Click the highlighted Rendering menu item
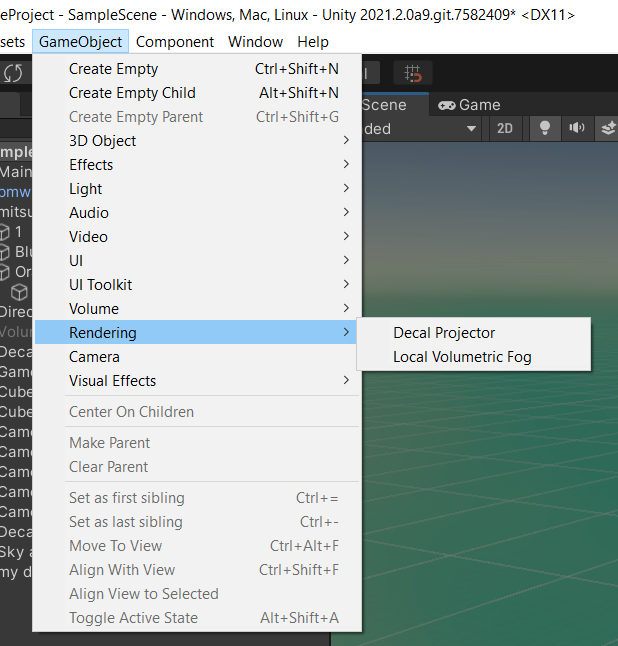618x646 pixels. 196,332
